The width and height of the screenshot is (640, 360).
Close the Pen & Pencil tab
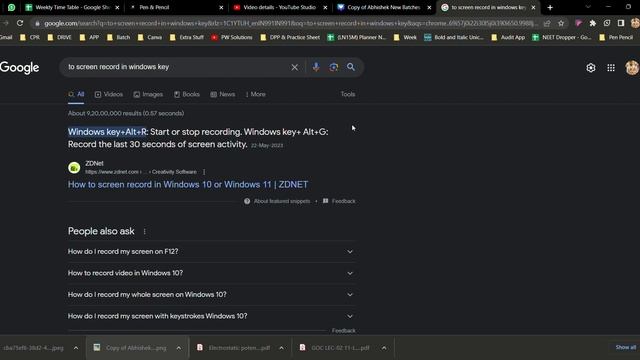tap(221, 7)
